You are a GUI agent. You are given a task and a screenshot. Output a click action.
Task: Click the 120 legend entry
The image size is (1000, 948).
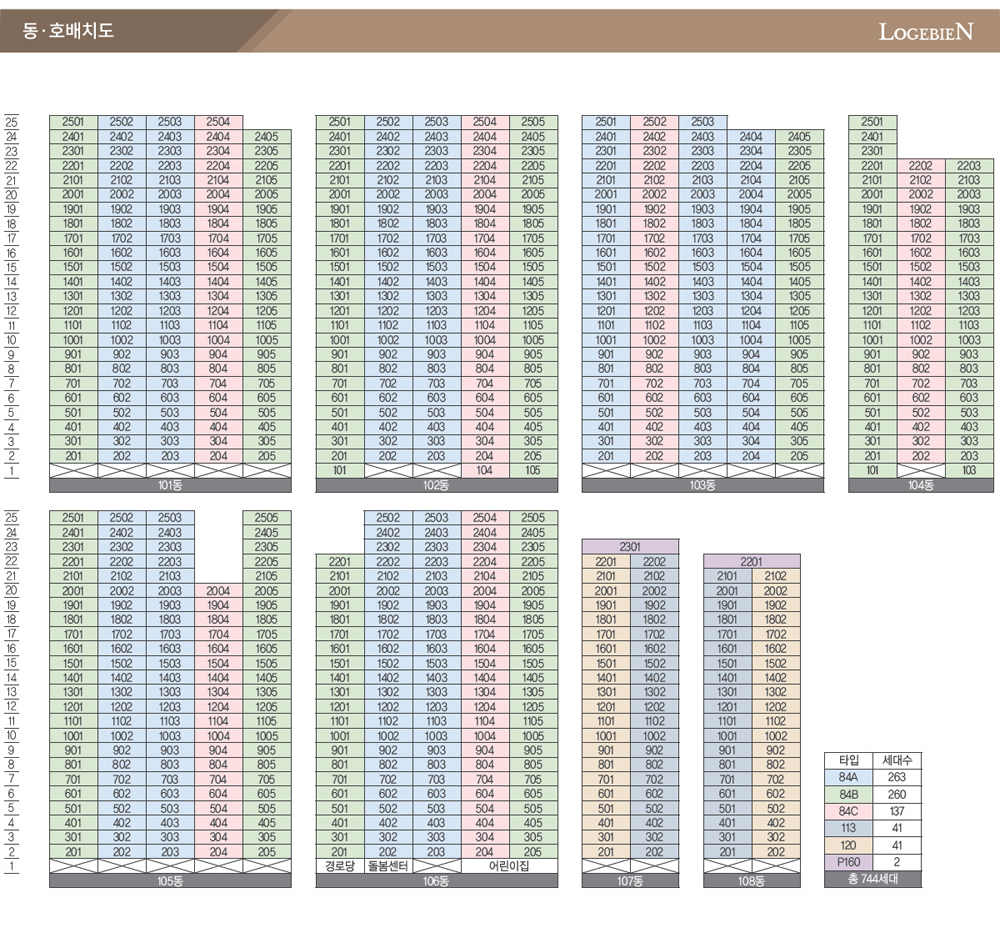(848, 844)
